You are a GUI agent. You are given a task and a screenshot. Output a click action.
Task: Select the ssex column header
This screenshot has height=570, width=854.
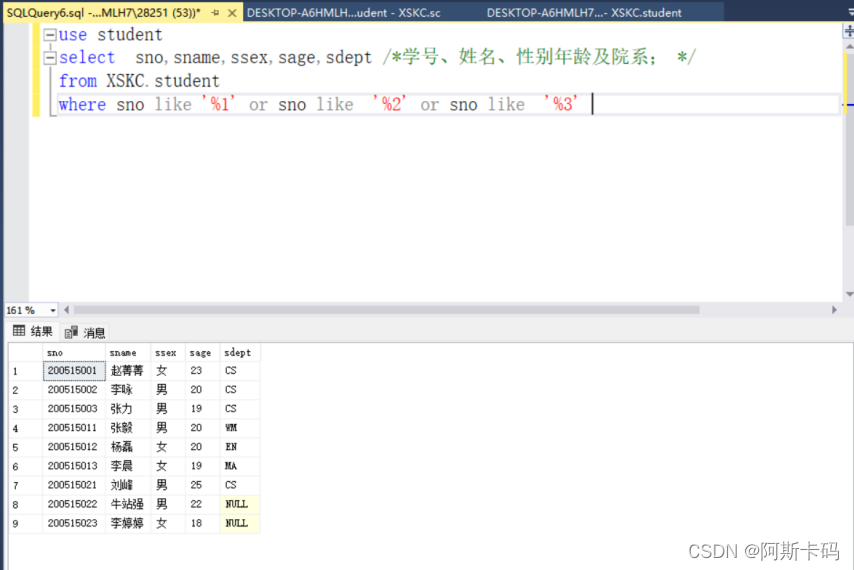click(167, 352)
